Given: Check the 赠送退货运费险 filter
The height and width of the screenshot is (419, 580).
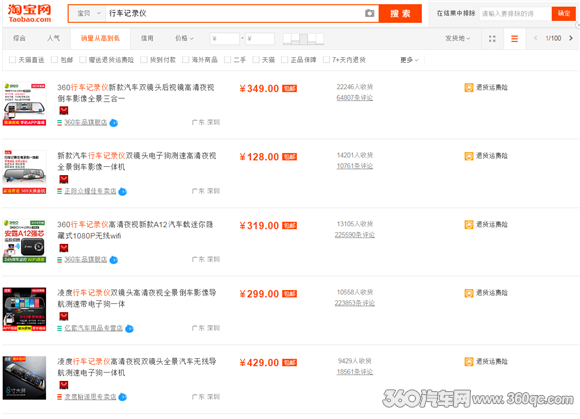Looking at the screenshot, I should pos(83,60).
